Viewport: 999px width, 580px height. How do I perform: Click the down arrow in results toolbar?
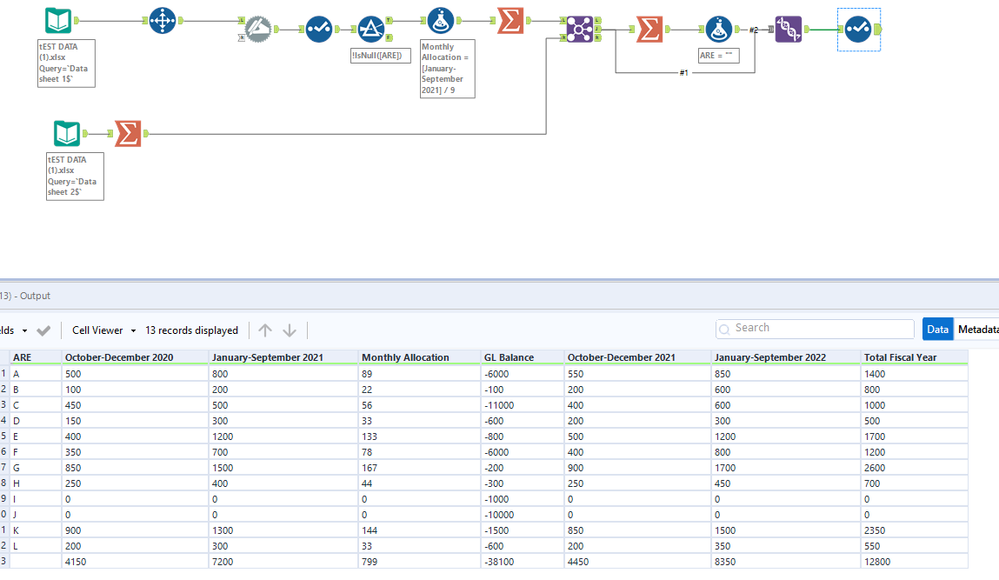tap(289, 330)
